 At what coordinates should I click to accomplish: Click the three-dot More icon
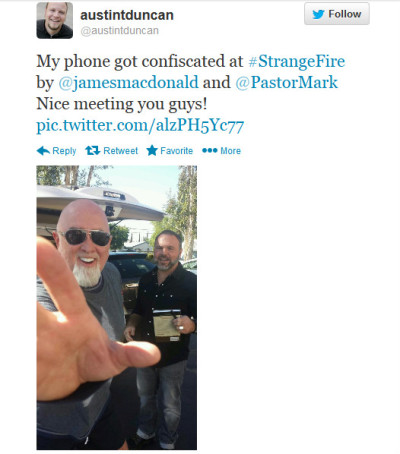(210, 151)
